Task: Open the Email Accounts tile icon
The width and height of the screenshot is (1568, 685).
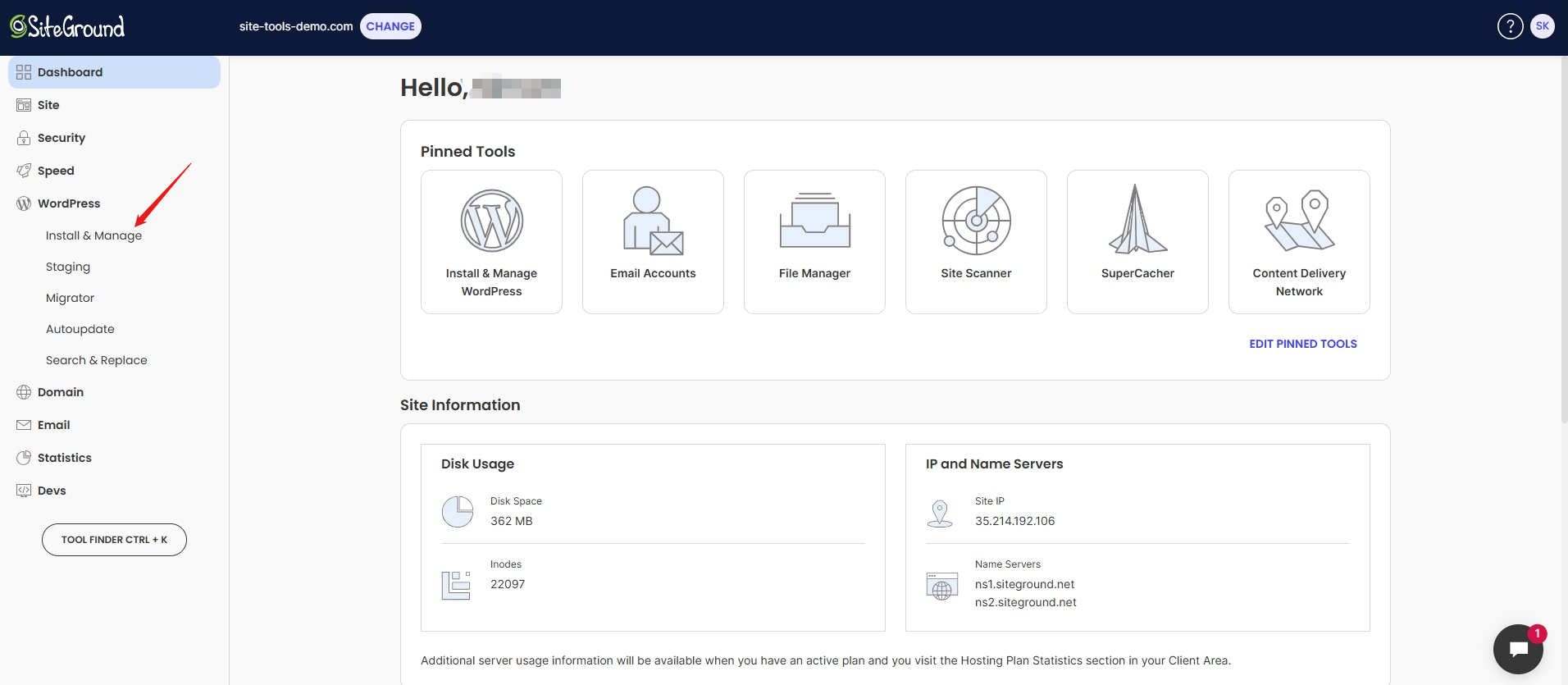Action: (x=653, y=221)
